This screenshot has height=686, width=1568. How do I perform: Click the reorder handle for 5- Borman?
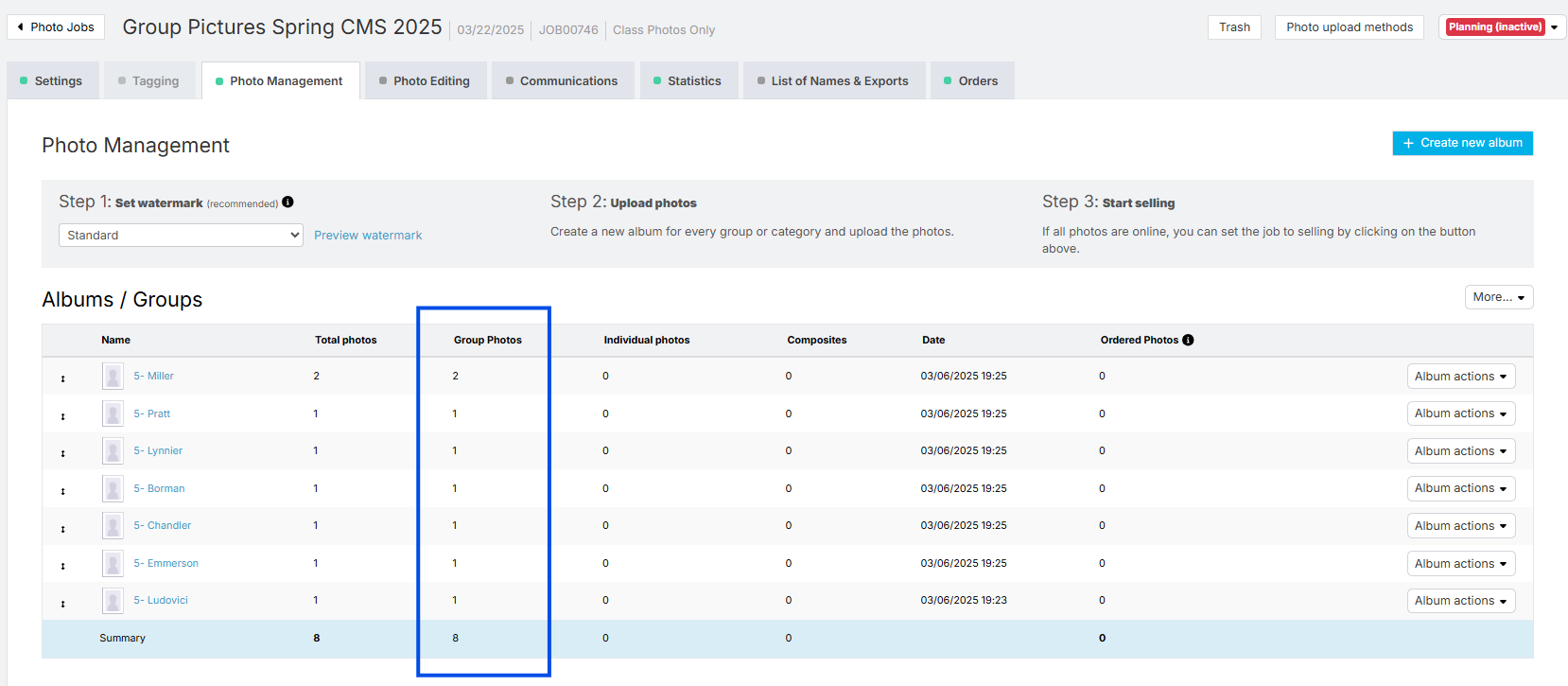click(x=63, y=491)
